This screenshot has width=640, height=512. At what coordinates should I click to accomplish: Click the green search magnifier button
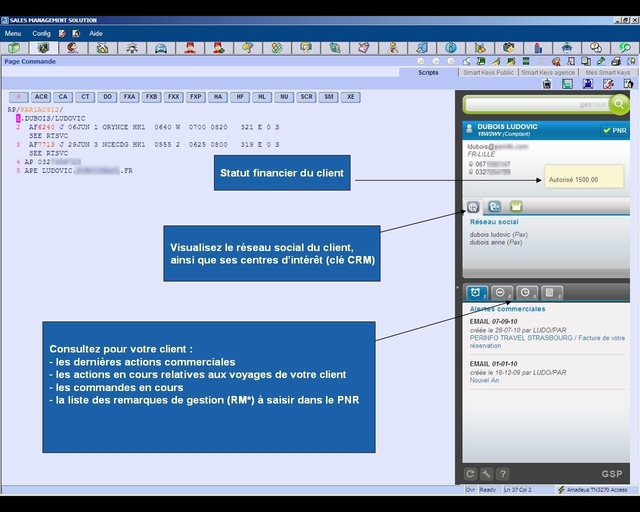619,104
